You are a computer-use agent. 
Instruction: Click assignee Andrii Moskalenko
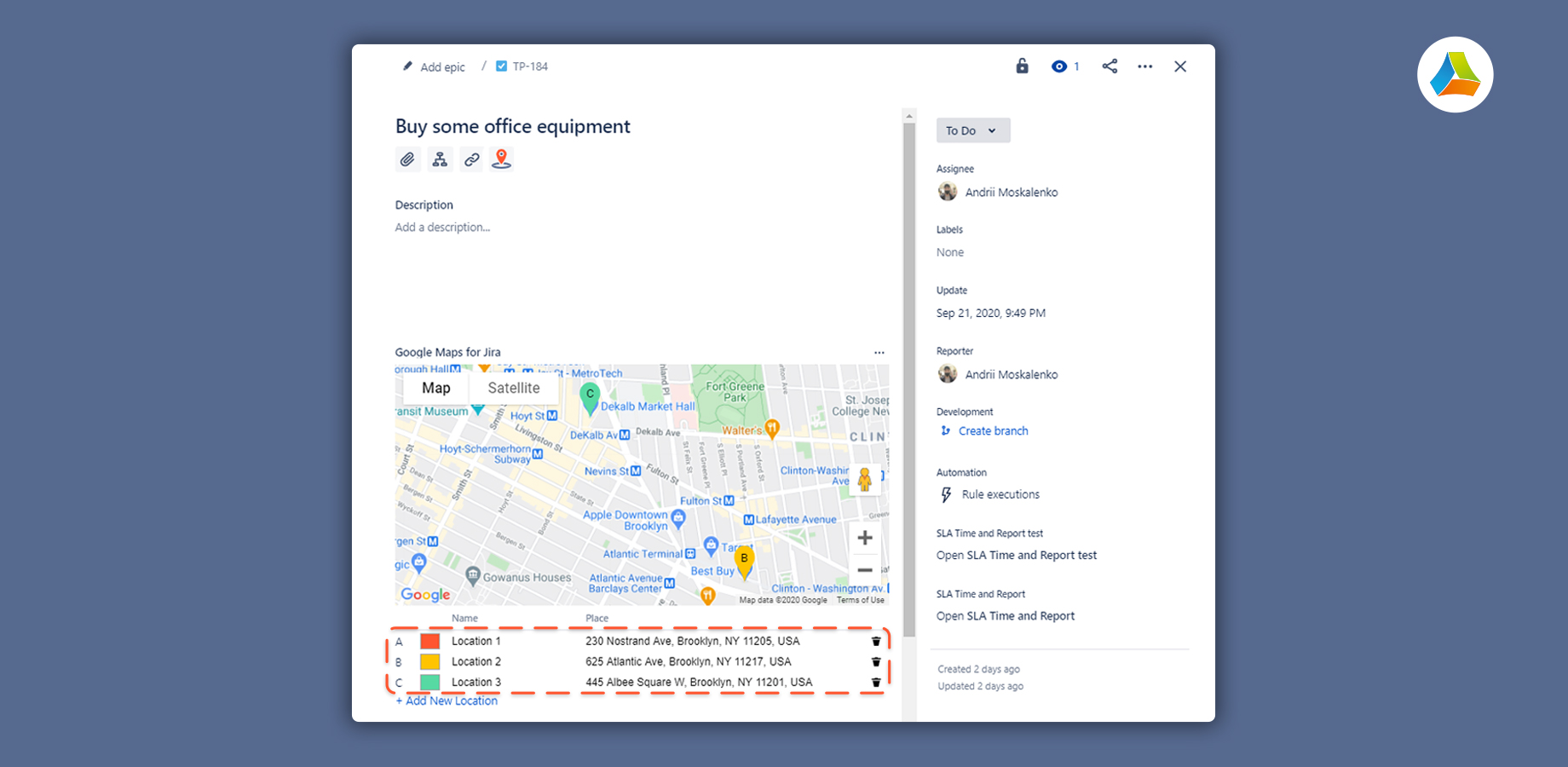coord(1012,193)
